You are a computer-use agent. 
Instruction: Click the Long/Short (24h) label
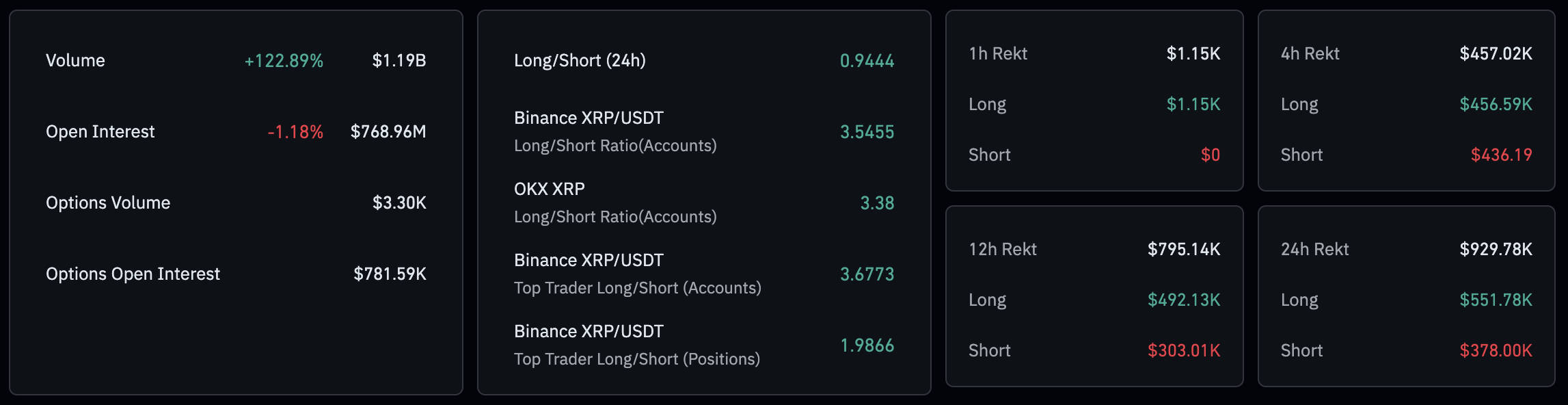(580, 61)
